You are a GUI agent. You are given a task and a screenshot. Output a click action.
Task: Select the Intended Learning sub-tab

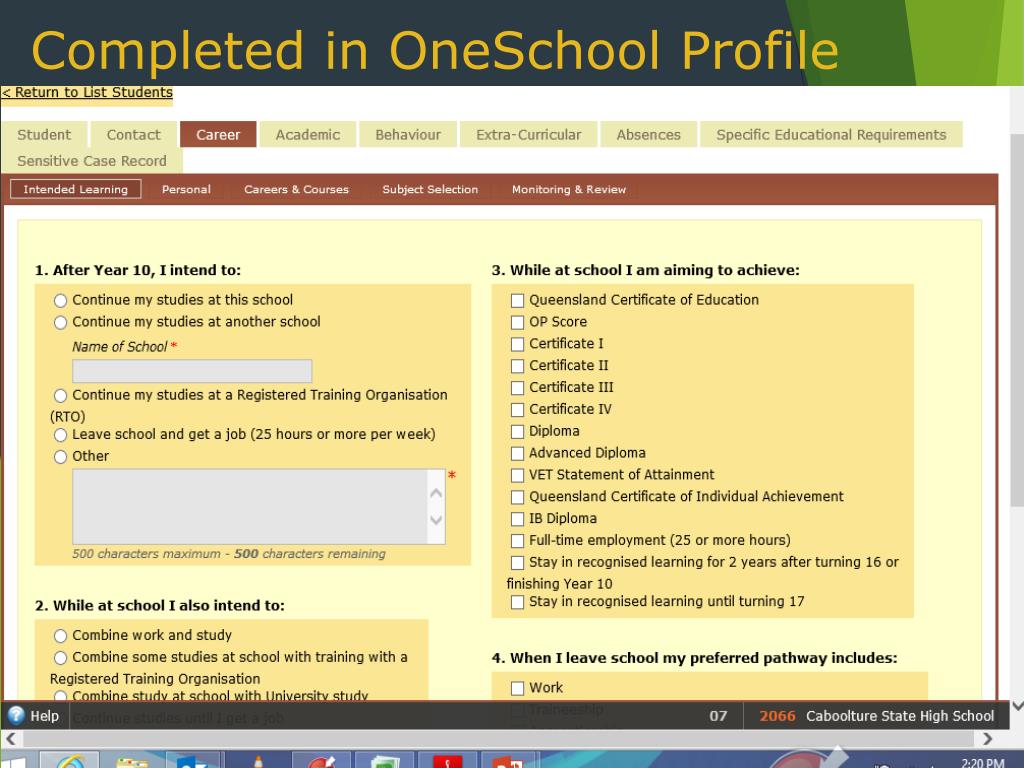click(76, 189)
